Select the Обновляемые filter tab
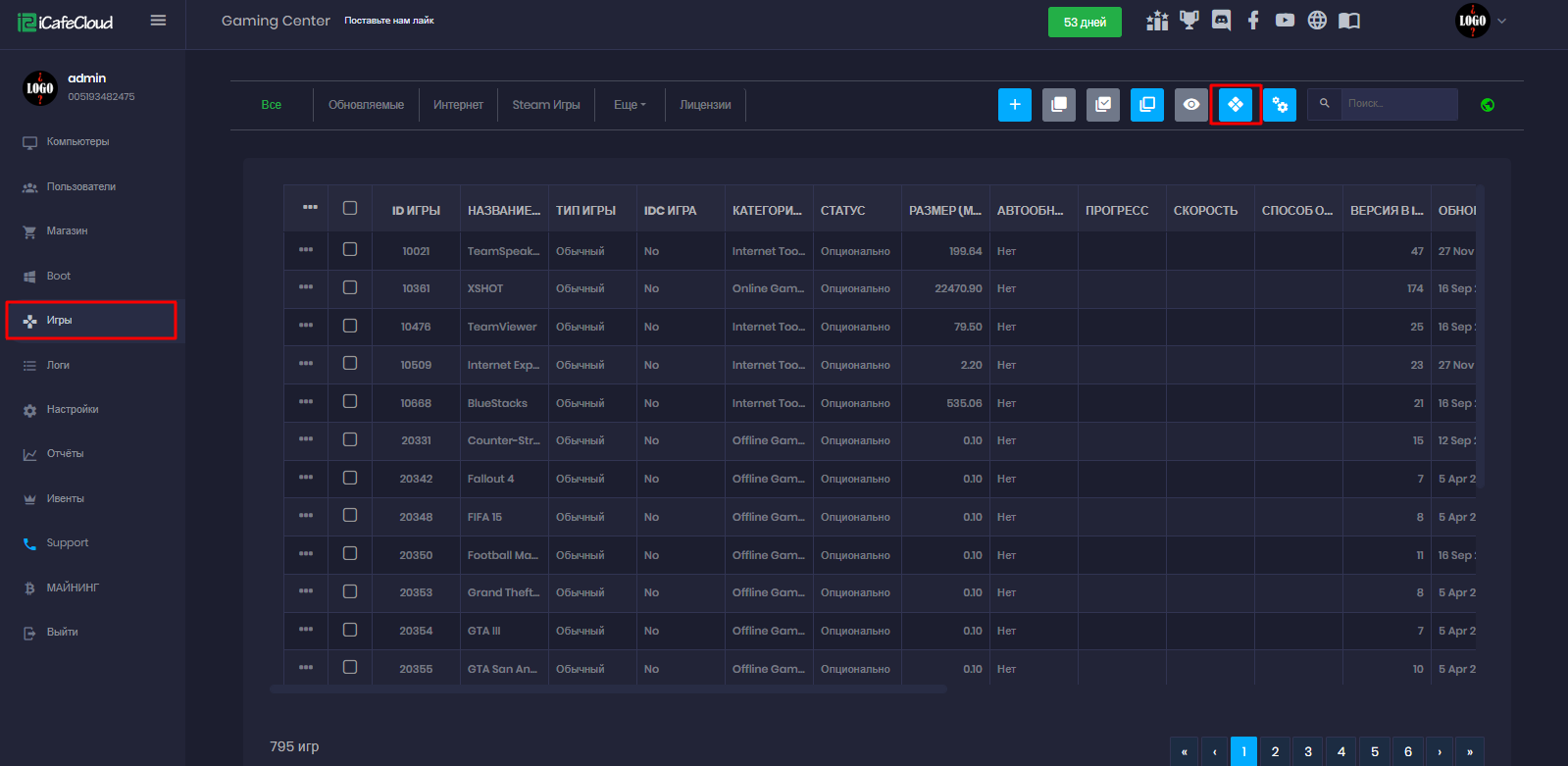Screen dimensions: 1568x766 366,105
